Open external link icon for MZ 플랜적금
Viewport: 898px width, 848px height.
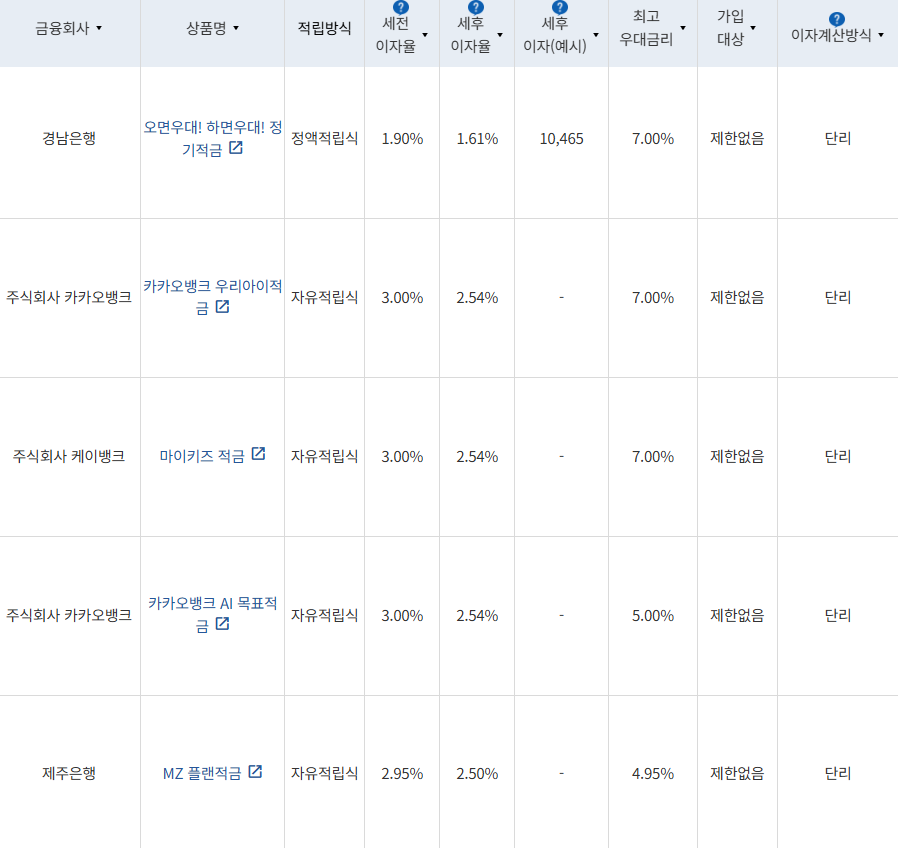pyautogui.click(x=255, y=772)
